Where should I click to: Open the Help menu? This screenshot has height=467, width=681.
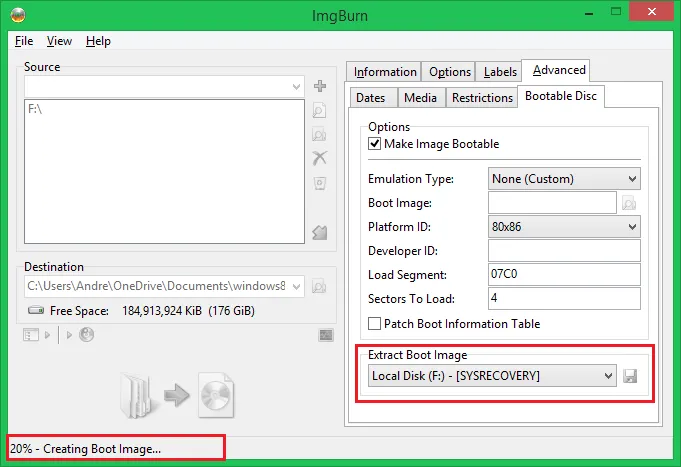(x=98, y=41)
